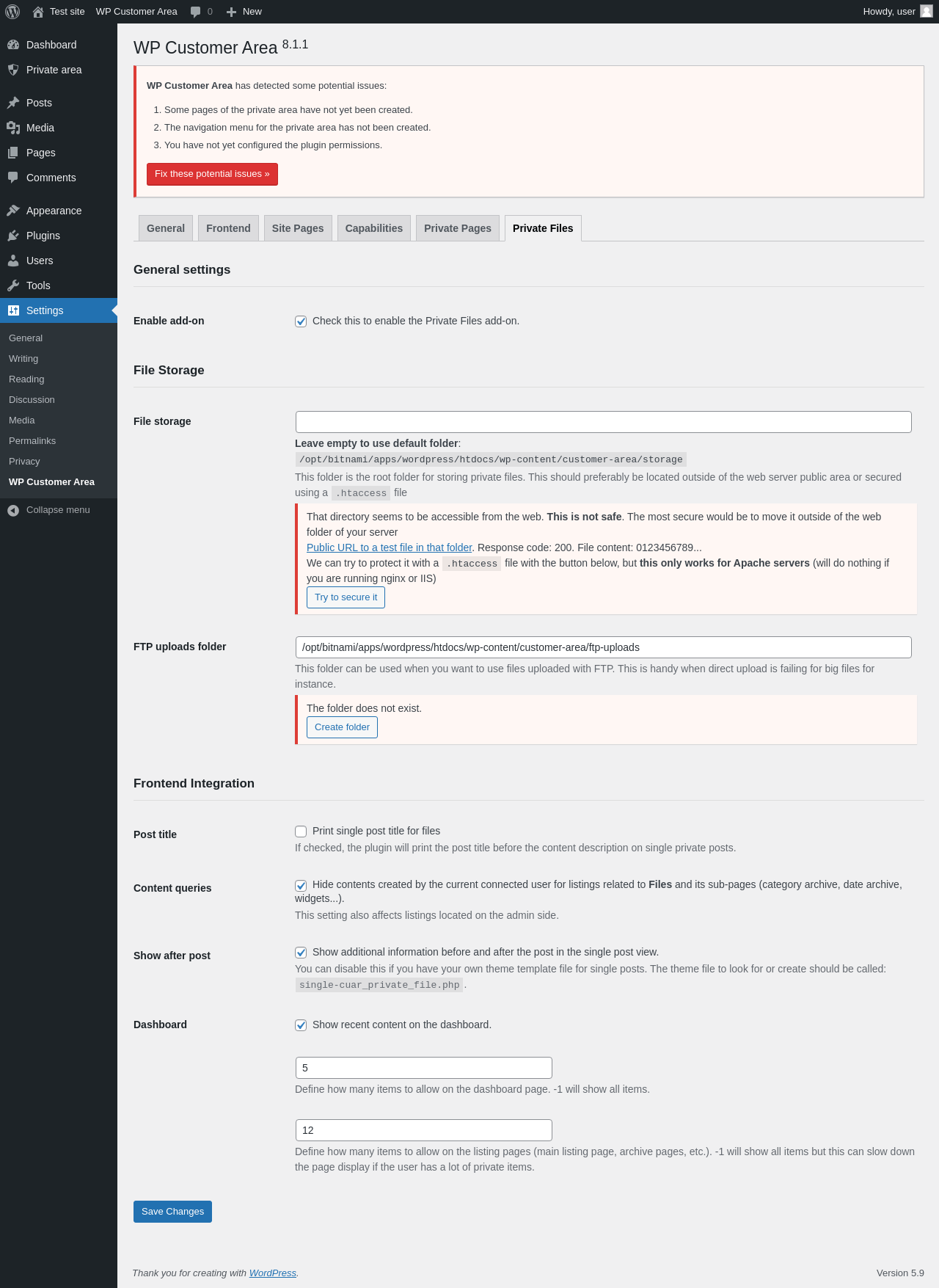Switch to the Private Pages tab
The image size is (939, 1288).
point(458,228)
